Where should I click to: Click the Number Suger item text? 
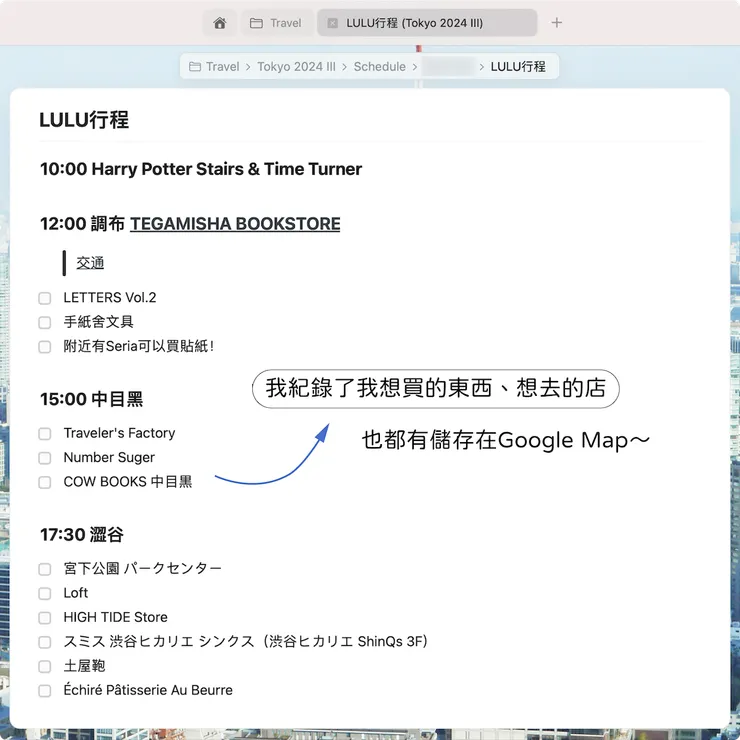tap(109, 457)
